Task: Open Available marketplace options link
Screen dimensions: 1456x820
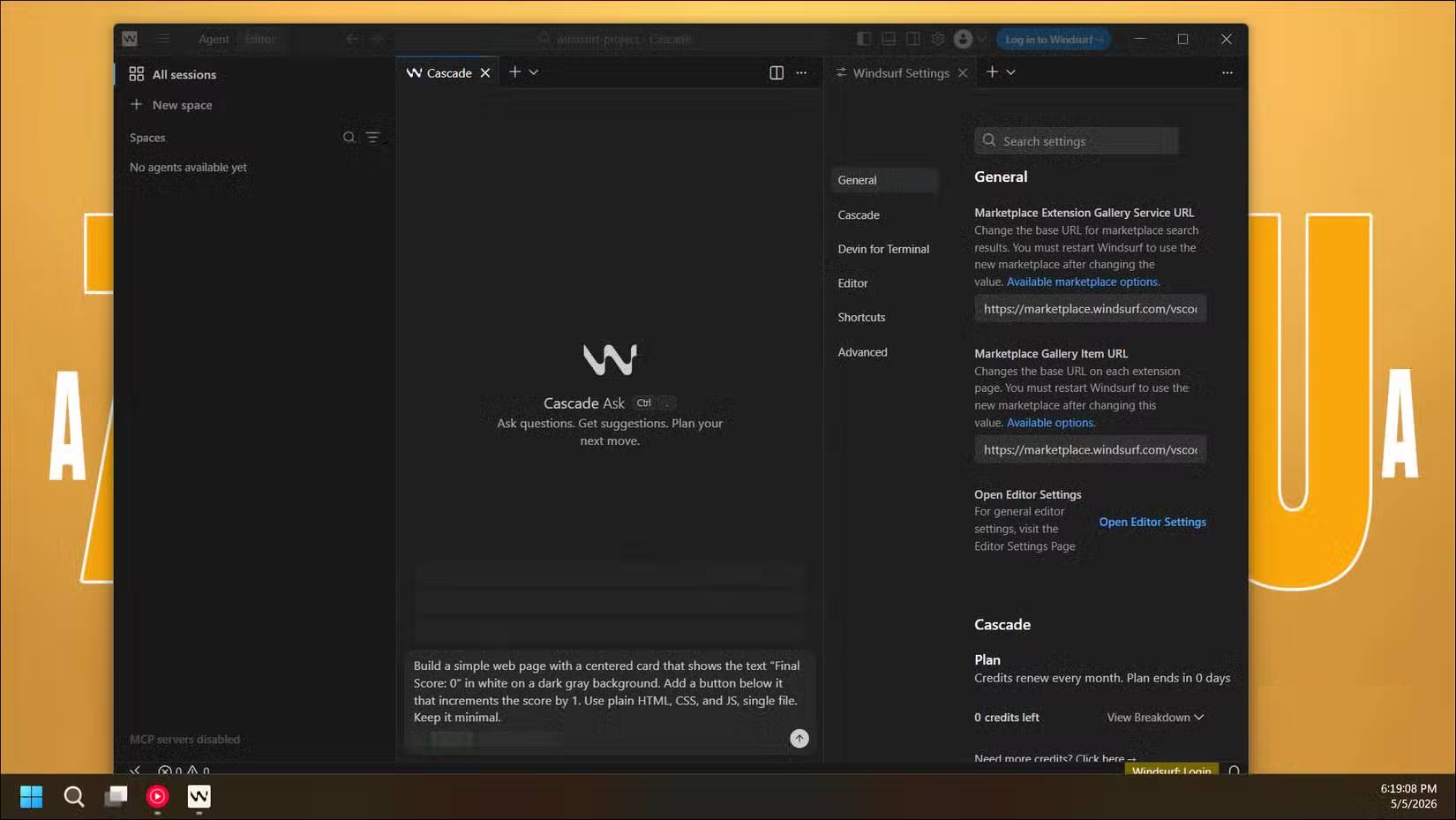Action: click(1083, 282)
